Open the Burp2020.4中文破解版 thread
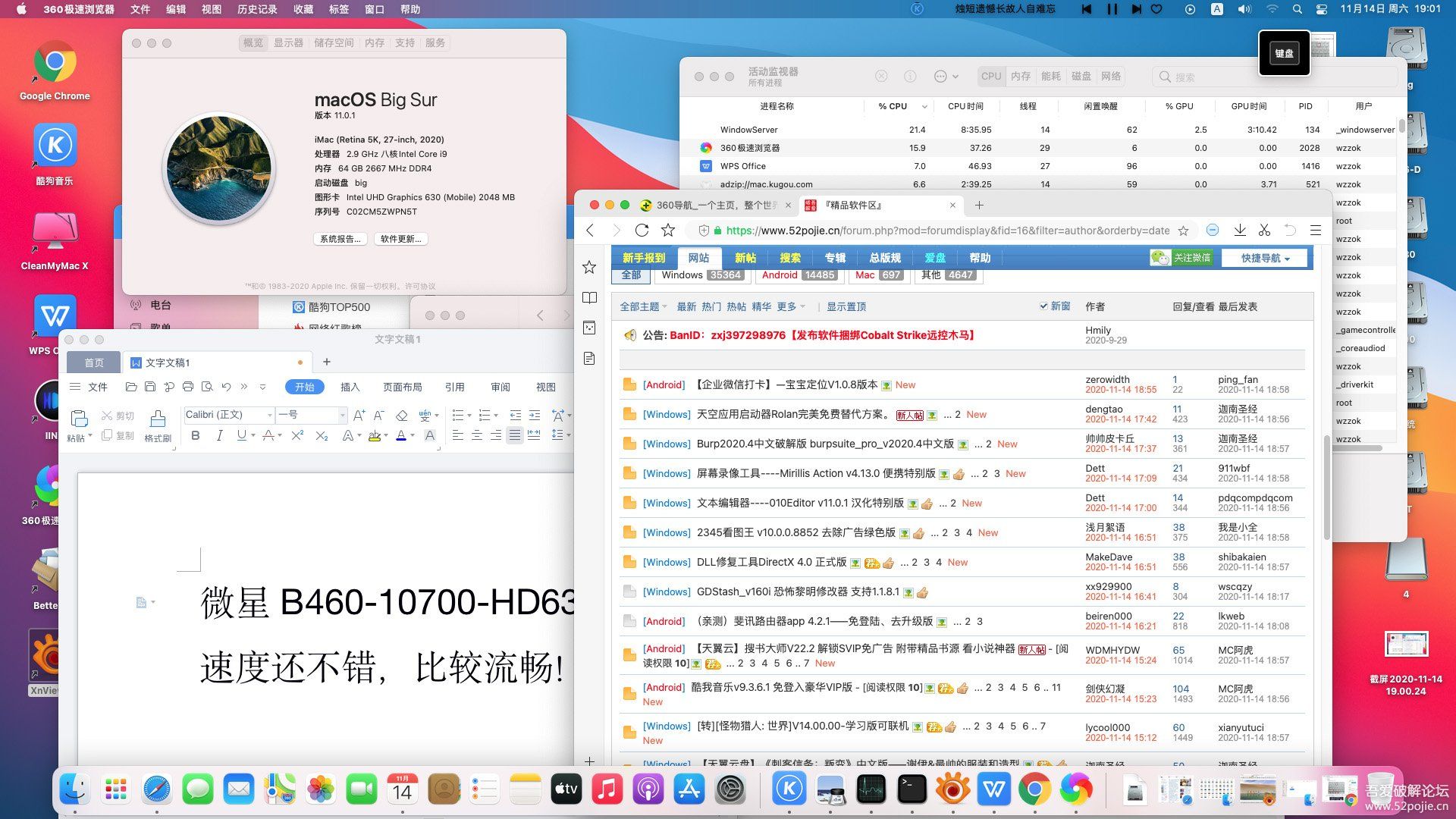 pyautogui.click(x=825, y=444)
